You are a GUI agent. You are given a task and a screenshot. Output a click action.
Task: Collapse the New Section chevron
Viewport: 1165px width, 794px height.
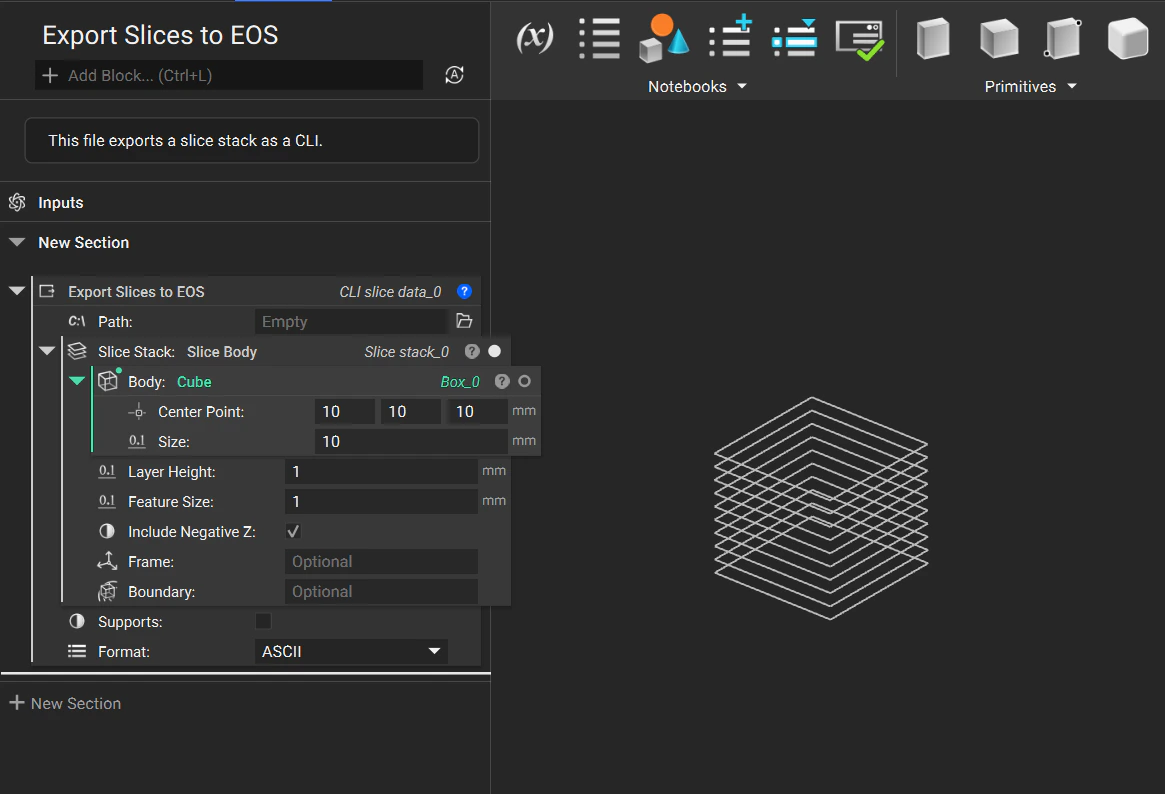tap(16, 242)
